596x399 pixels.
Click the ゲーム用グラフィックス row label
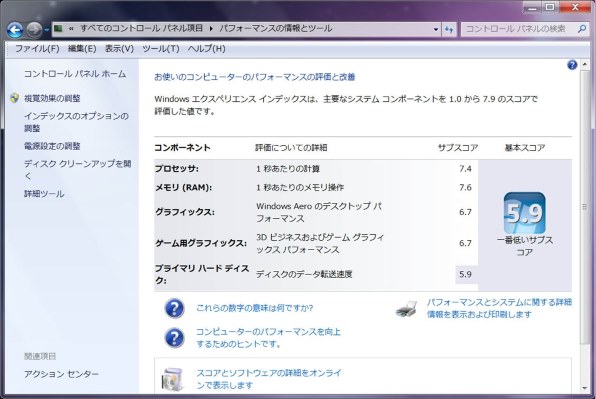click(201, 243)
